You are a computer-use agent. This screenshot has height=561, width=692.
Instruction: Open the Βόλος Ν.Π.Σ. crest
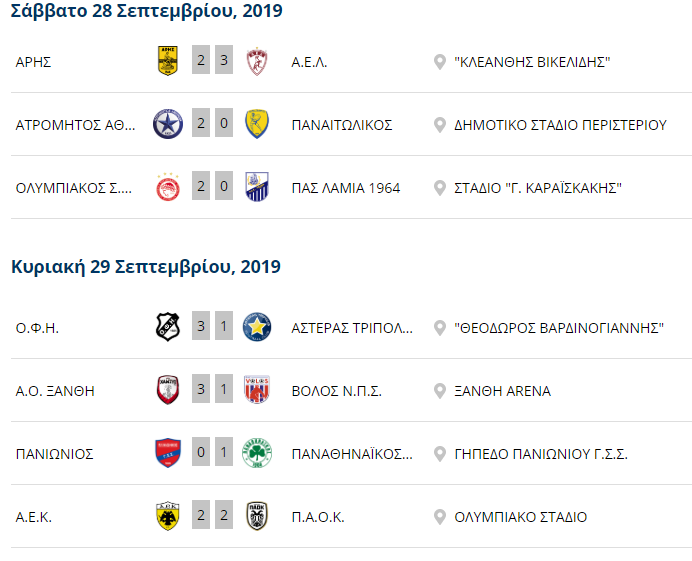tap(257, 390)
